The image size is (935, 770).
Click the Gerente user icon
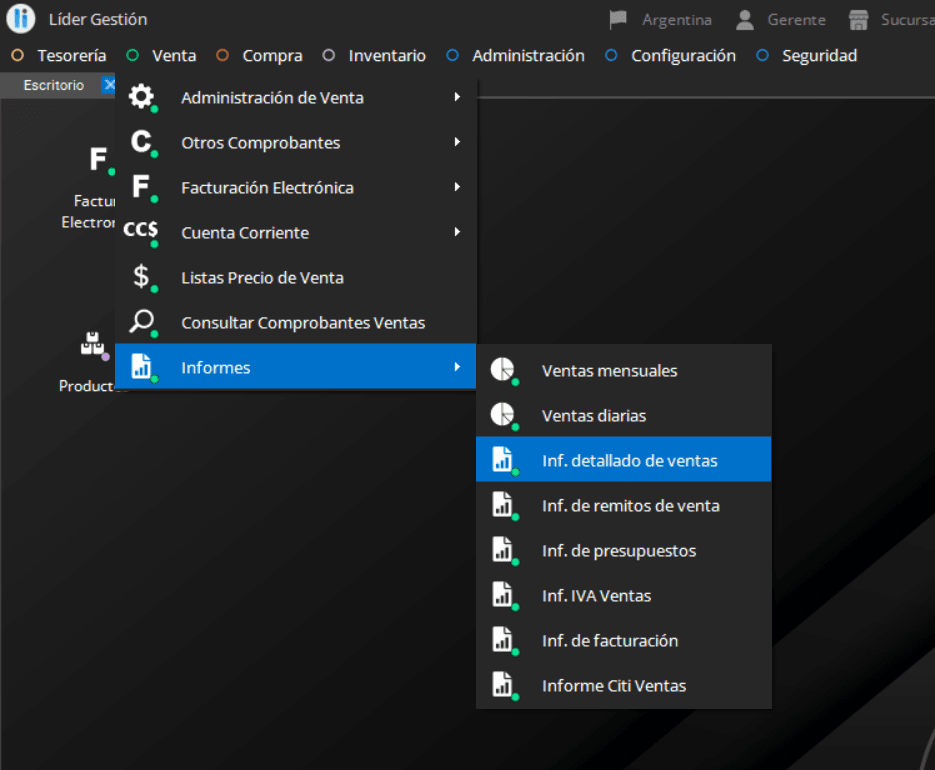(745, 20)
